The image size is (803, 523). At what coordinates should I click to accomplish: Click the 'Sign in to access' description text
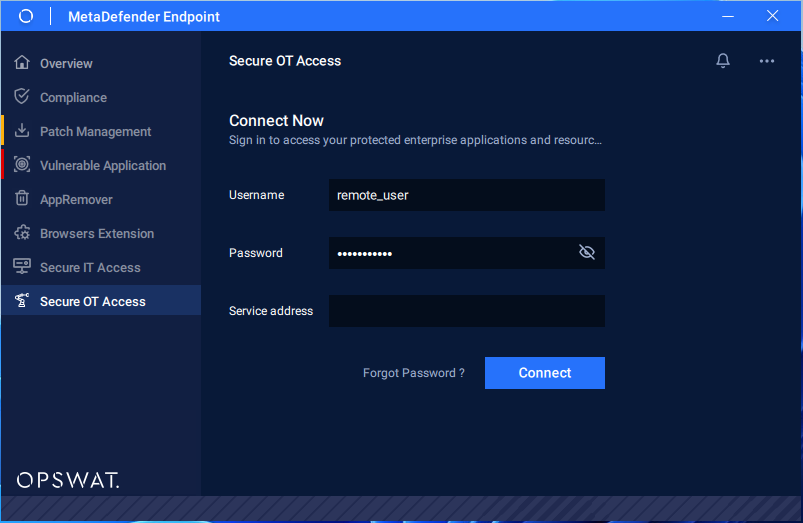tap(415, 140)
